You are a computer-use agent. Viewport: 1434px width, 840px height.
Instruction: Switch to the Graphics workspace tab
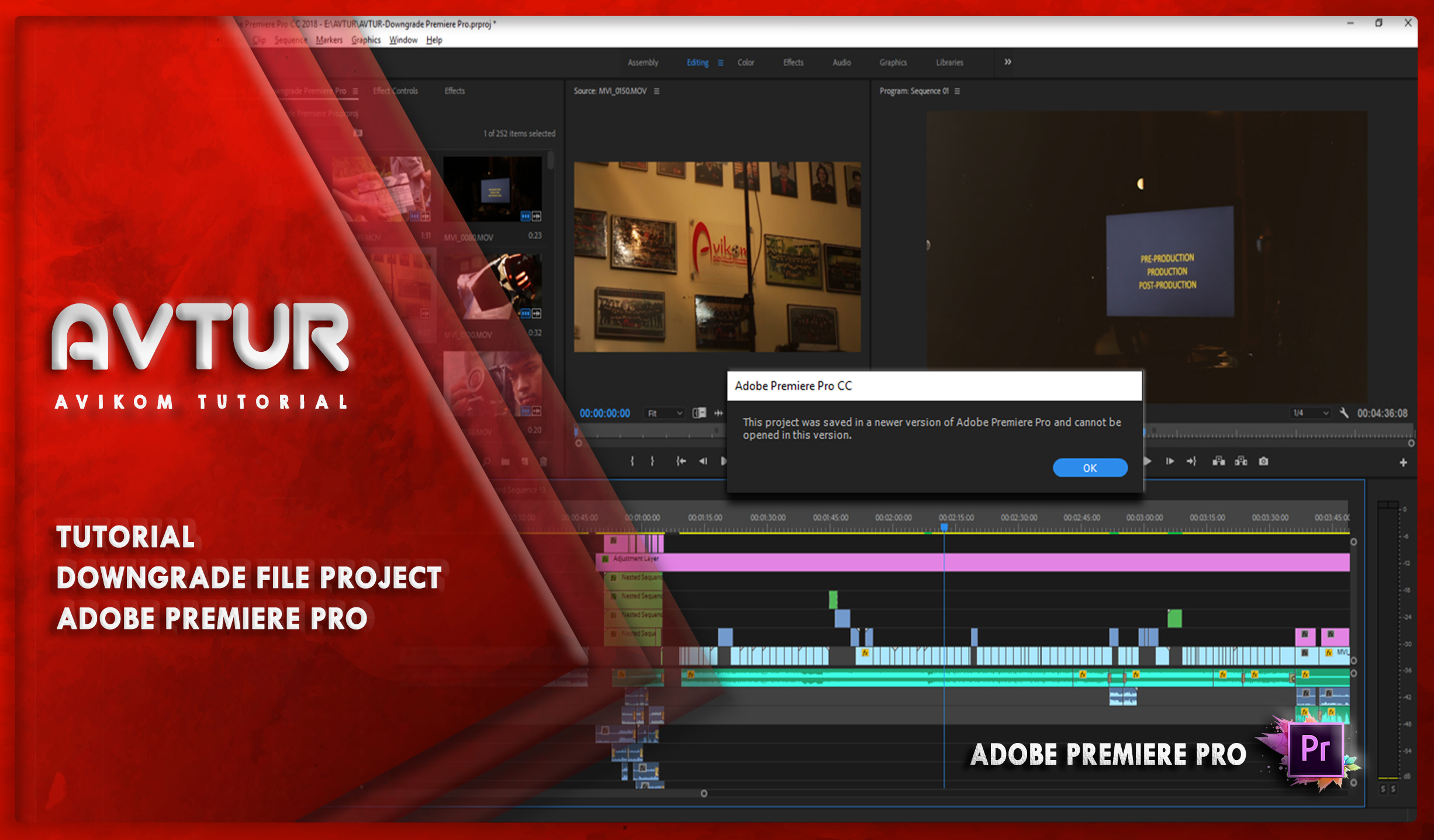tap(893, 63)
